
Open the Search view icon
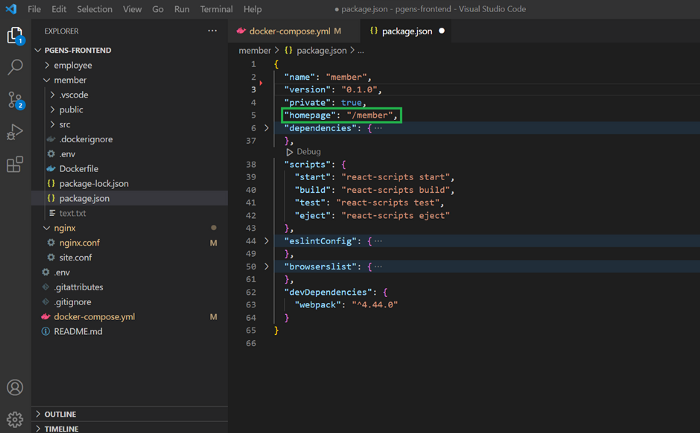[15, 67]
